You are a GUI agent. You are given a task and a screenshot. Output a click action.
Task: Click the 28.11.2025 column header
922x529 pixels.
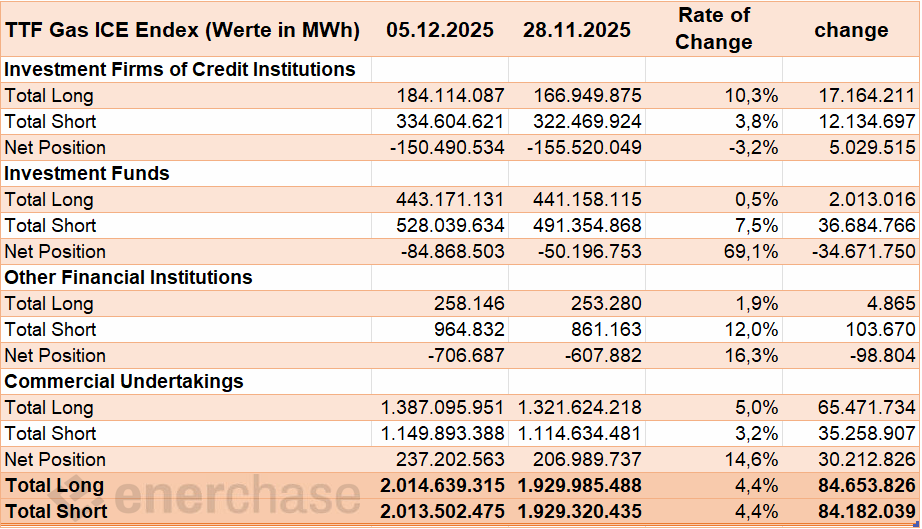pos(577,29)
